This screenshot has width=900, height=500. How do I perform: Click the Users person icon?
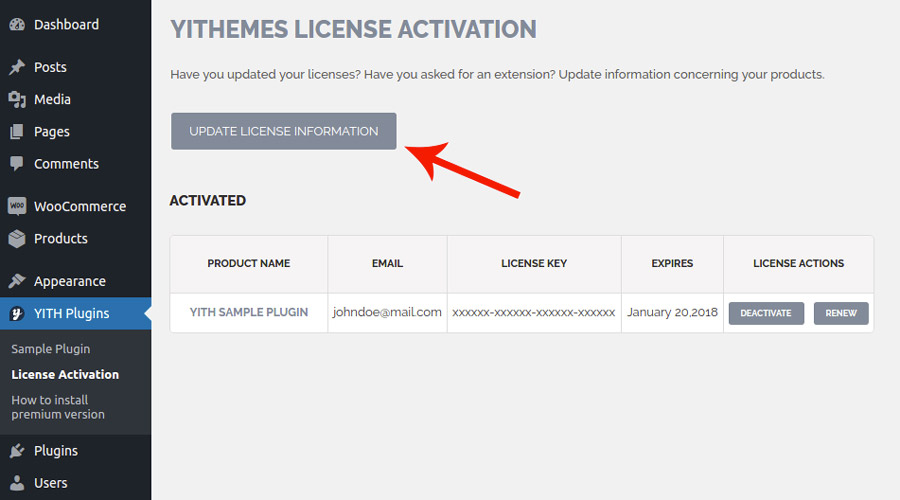(17, 483)
